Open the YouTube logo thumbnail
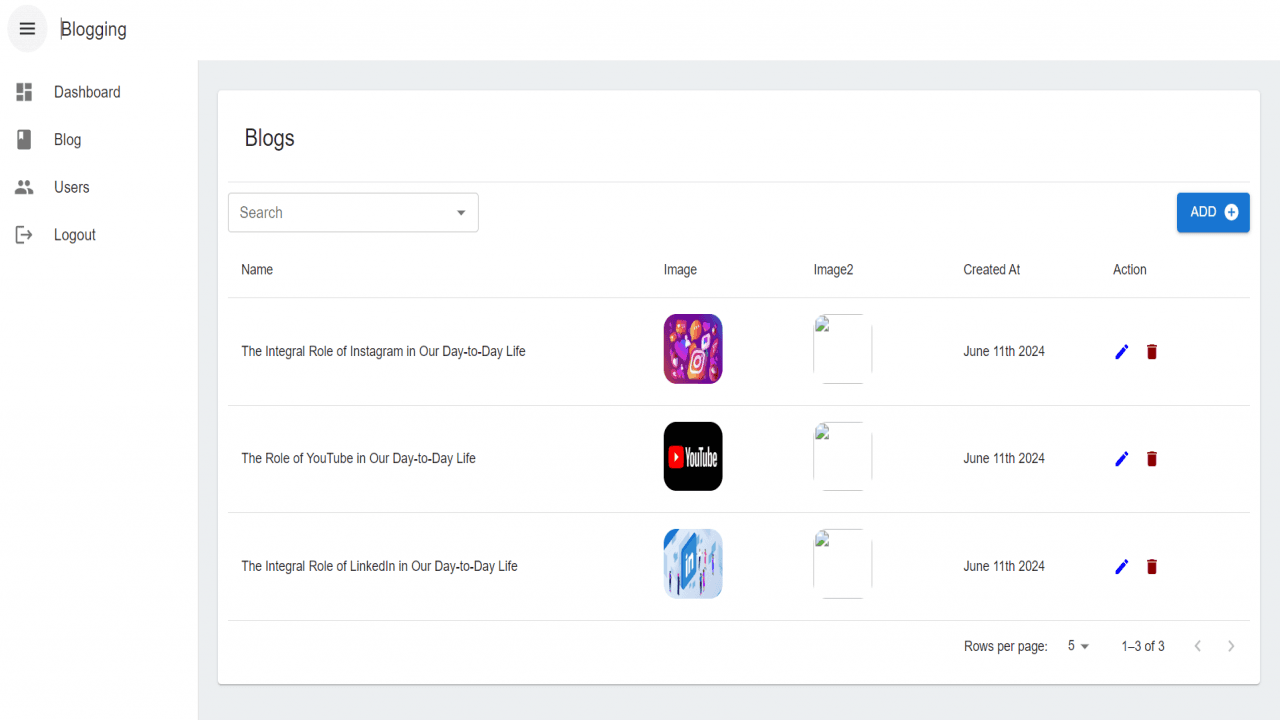The height and width of the screenshot is (720, 1280). (x=693, y=456)
